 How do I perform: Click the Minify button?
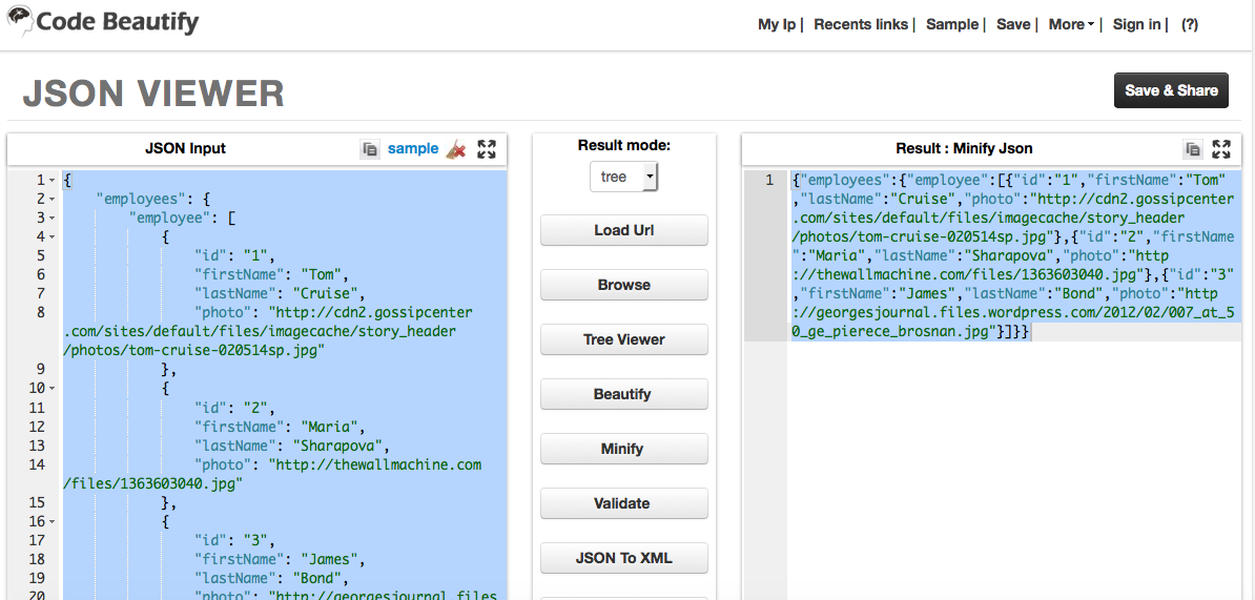click(x=623, y=449)
